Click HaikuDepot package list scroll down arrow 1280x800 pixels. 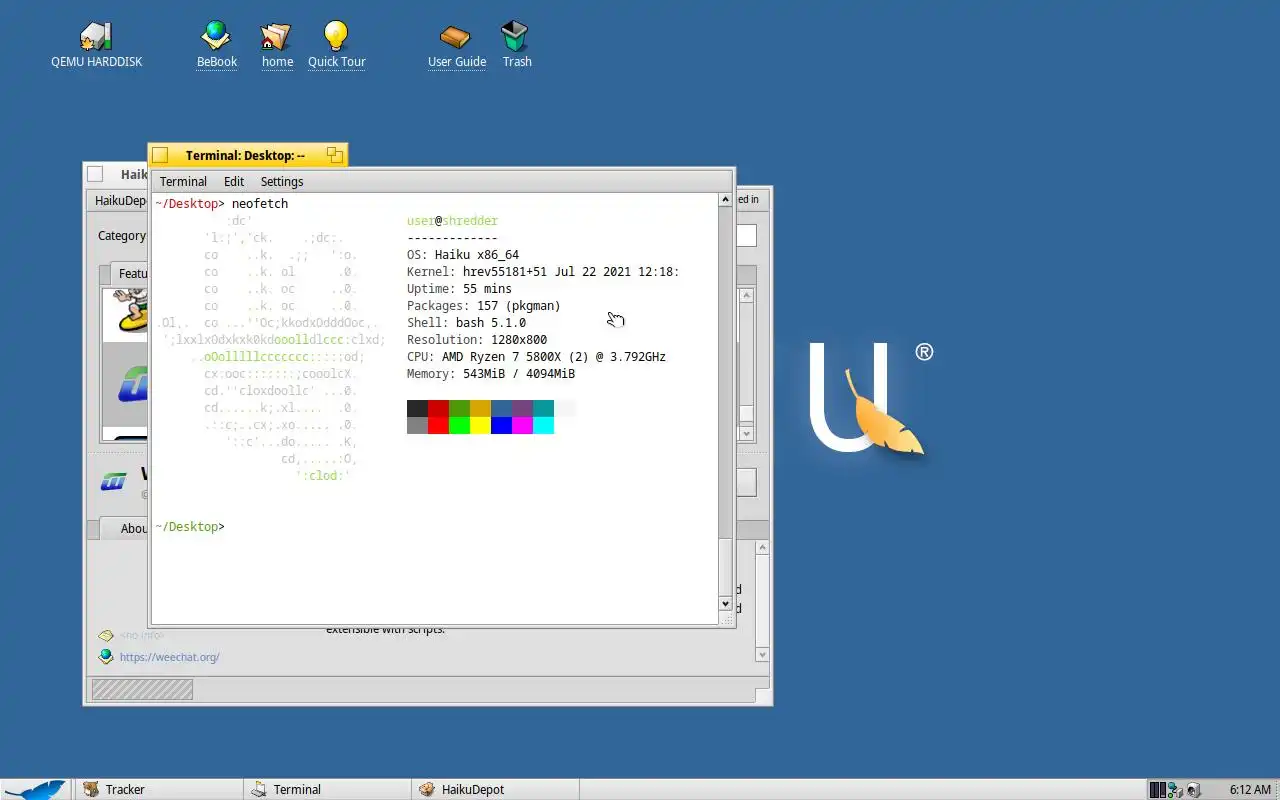[x=746, y=434]
